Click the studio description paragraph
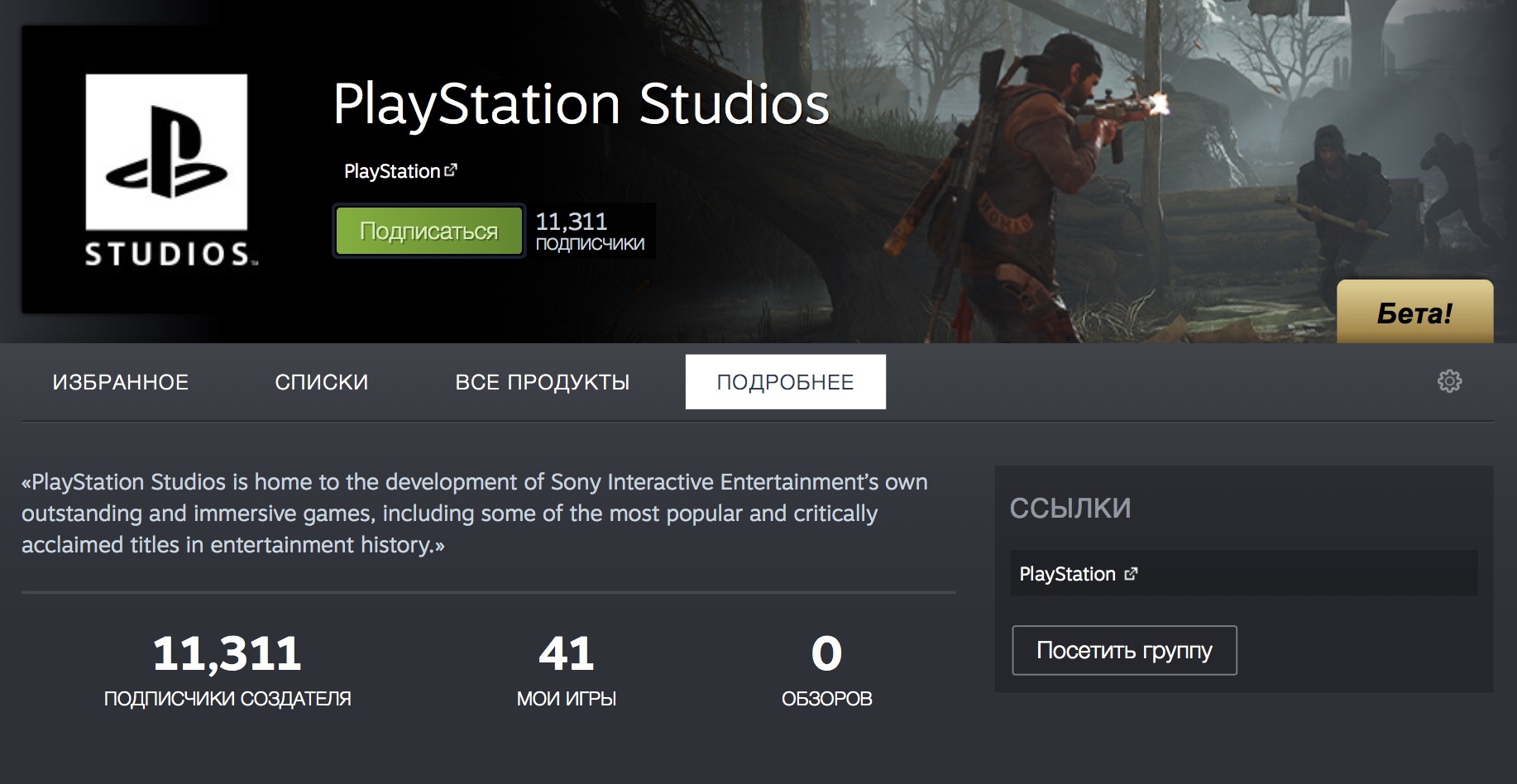 pos(476,514)
